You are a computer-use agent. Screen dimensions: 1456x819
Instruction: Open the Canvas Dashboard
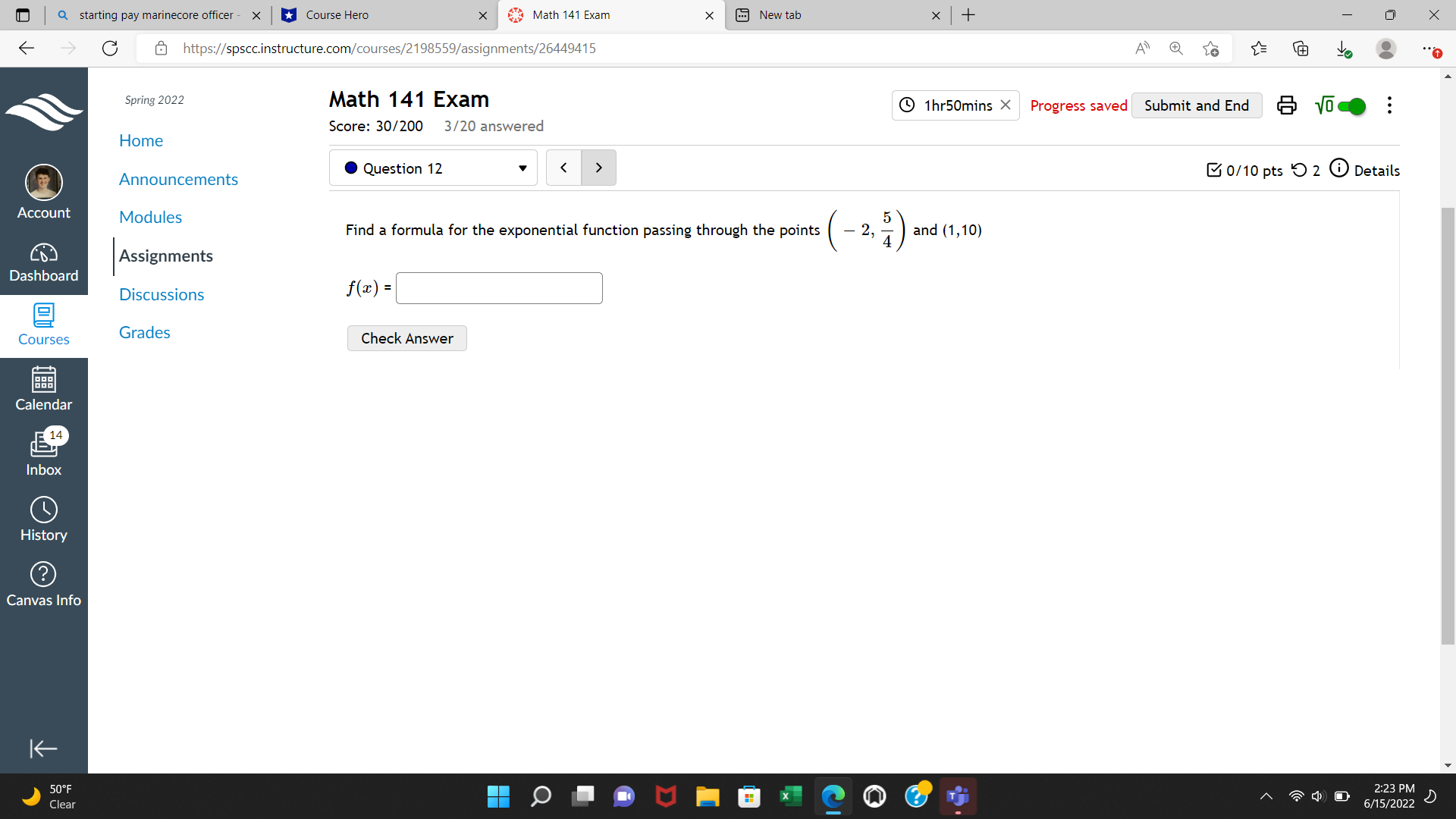[43, 262]
